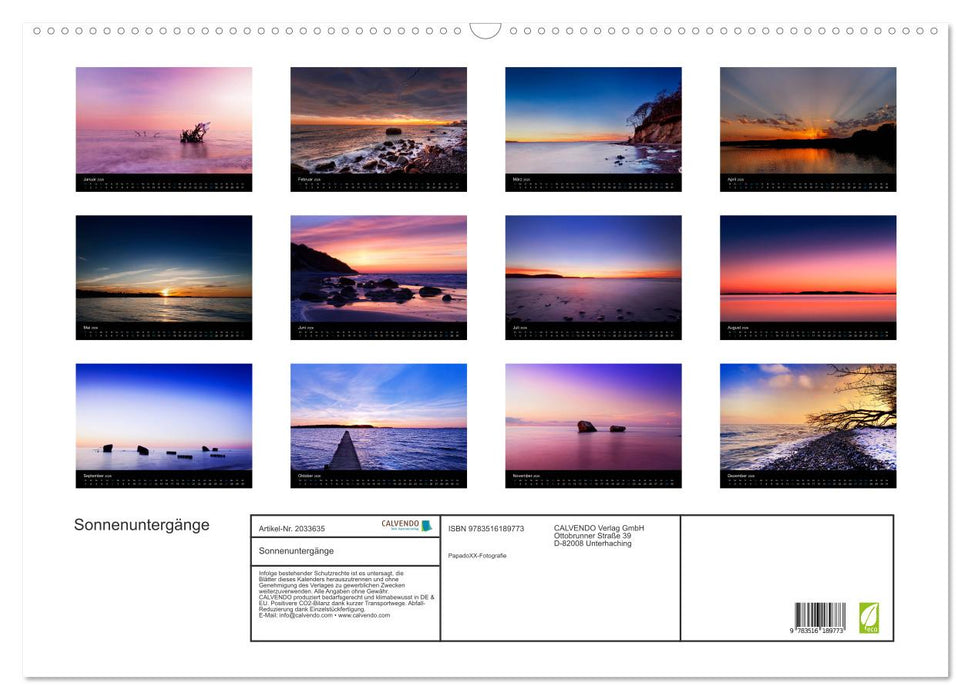The width and height of the screenshot is (971, 700).
Task: Select the Dezember snowy branch beach thumbnail
Action: [806, 426]
